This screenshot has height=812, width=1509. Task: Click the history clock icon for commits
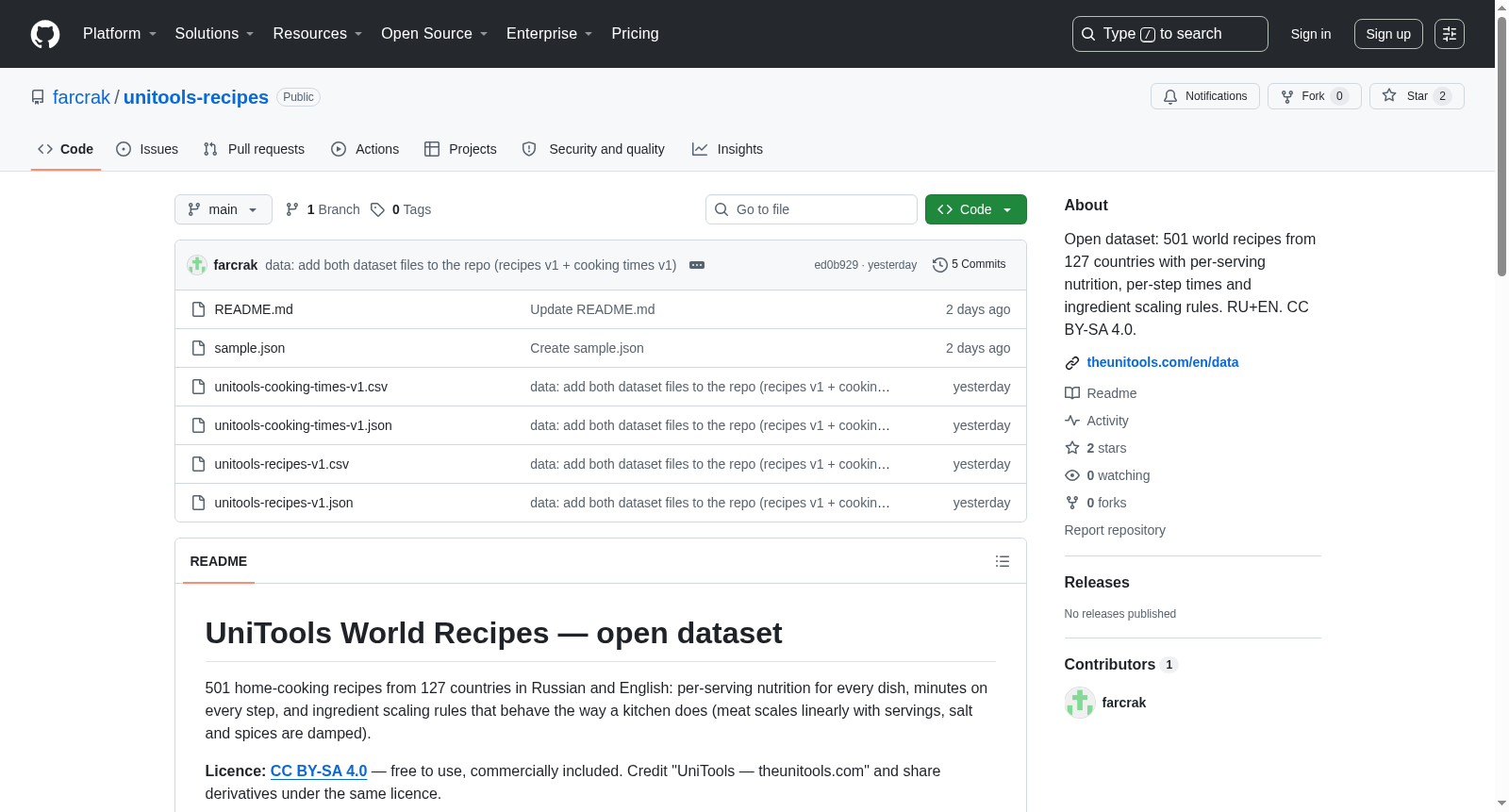[x=939, y=265]
